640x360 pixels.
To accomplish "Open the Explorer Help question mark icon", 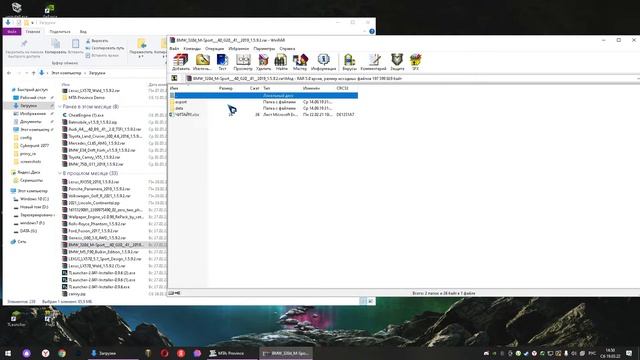I will tap(372, 31).
